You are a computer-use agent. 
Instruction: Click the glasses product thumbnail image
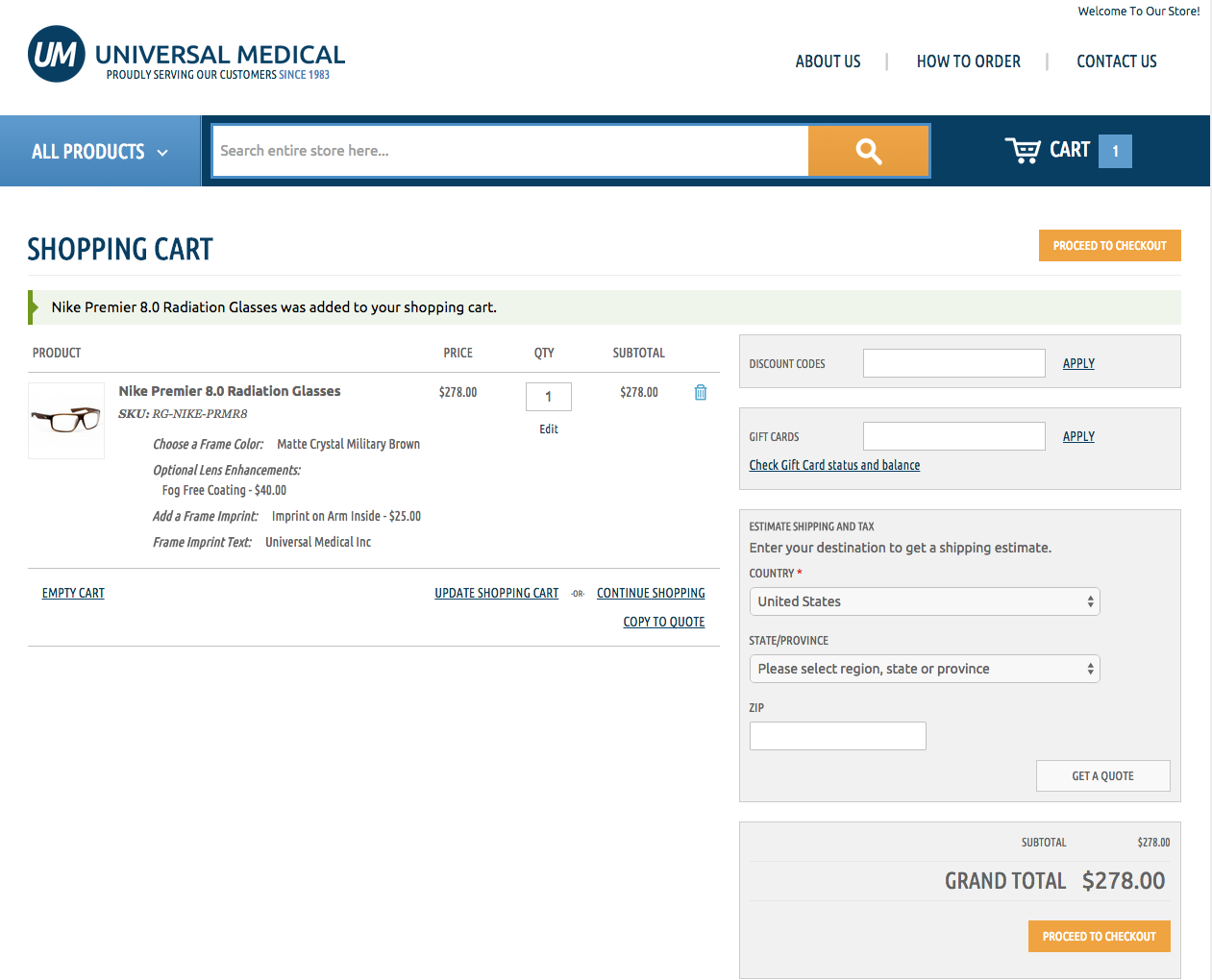pyautogui.click(x=66, y=421)
